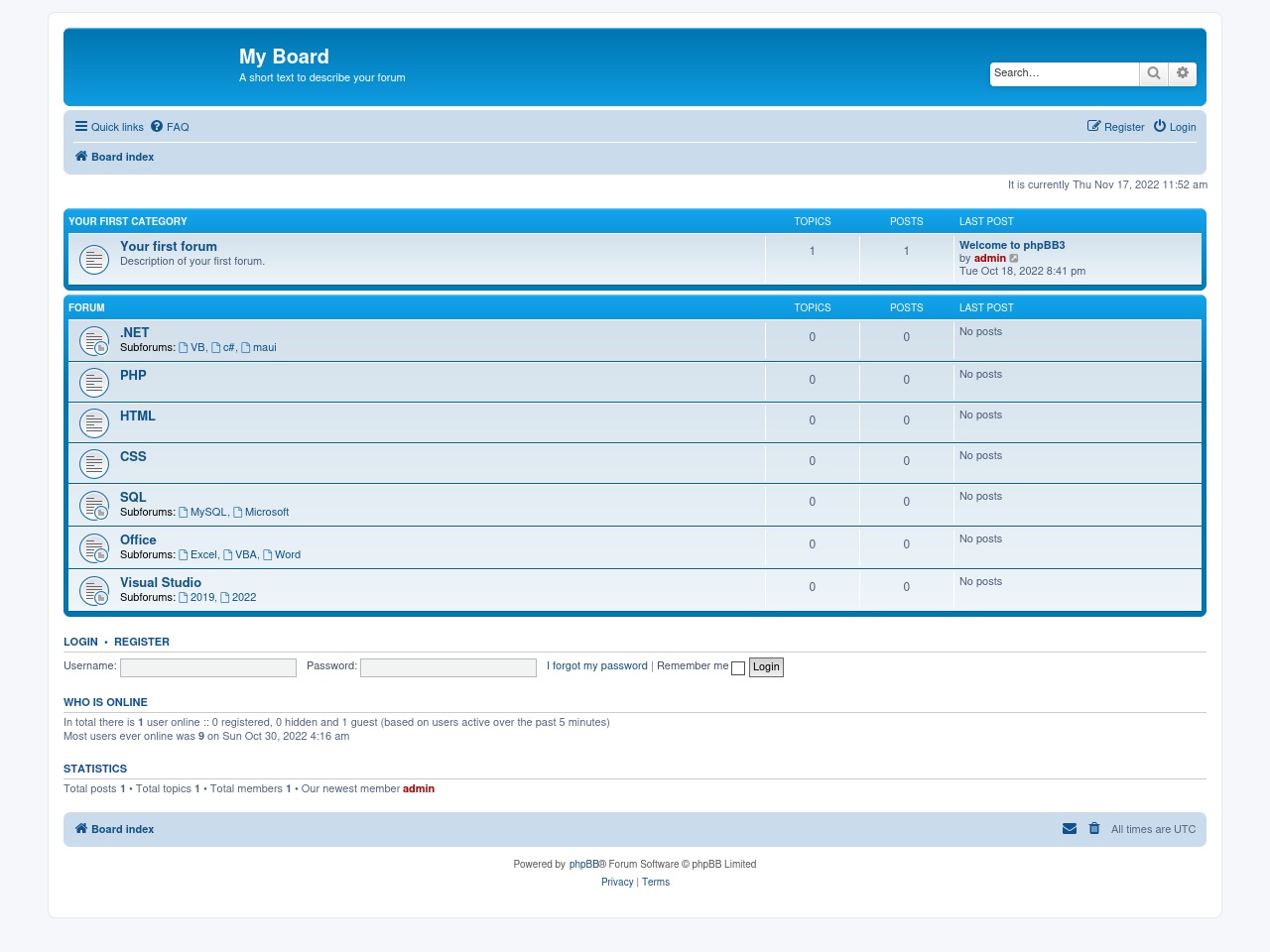The height and width of the screenshot is (952, 1270).
Task: Open the Word subforum
Action: click(282, 554)
